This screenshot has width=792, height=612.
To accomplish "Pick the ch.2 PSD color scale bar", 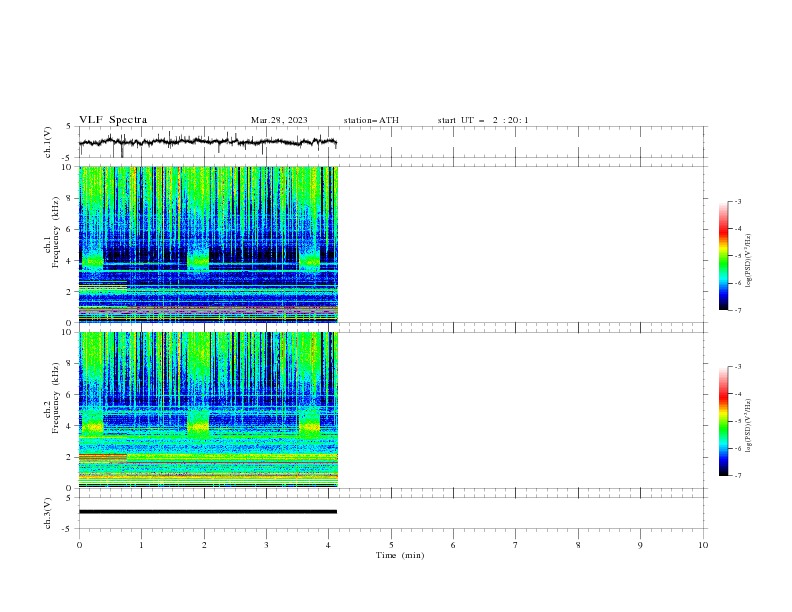I will click(723, 421).
